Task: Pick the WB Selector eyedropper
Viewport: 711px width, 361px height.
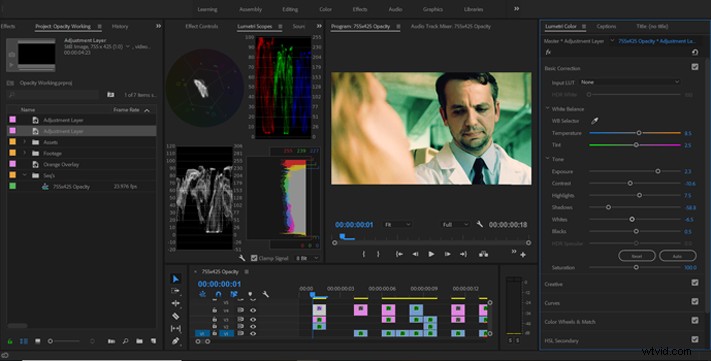Action: pyautogui.click(x=595, y=121)
